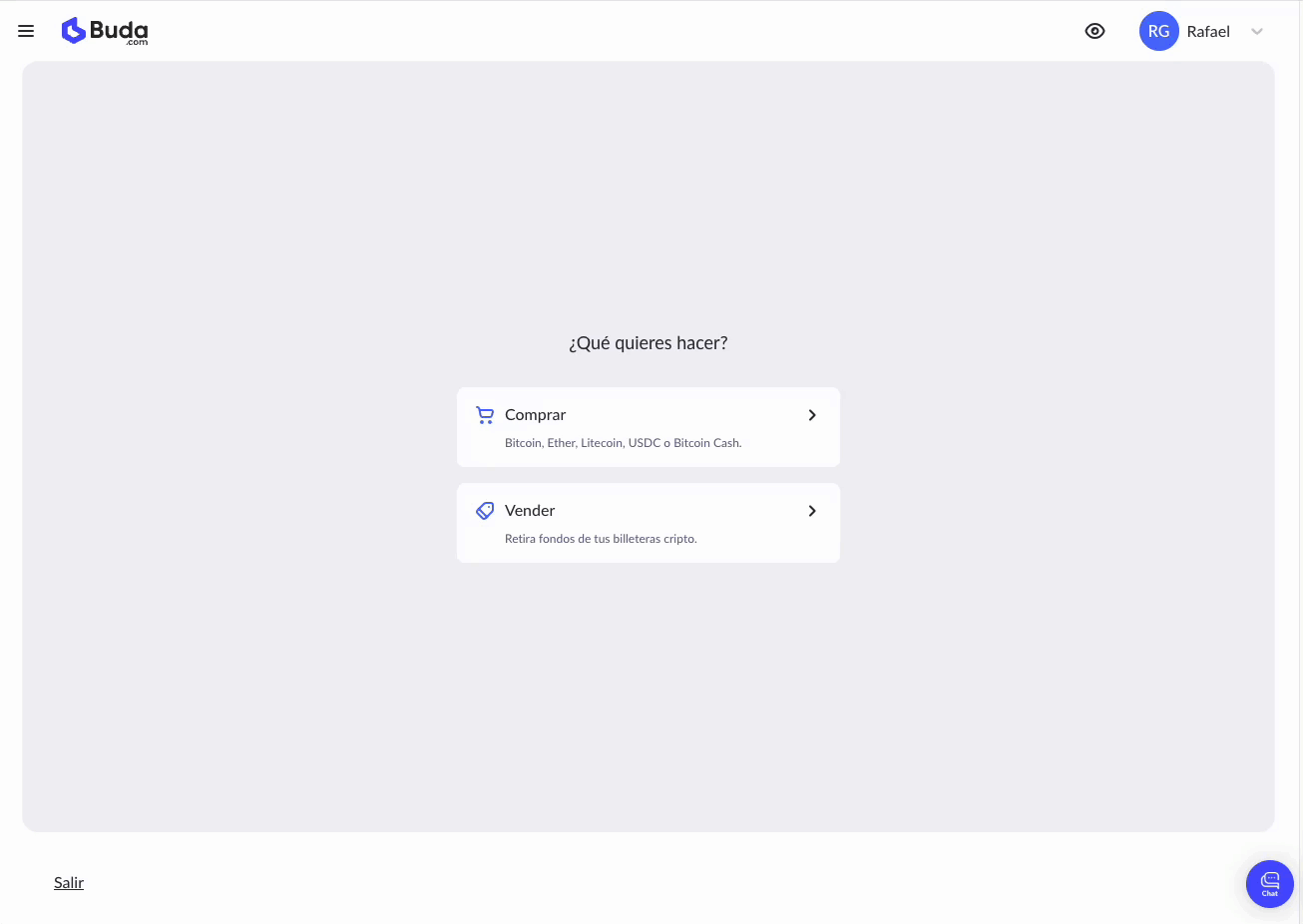1303x924 pixels.
Task: Click the '.com' text under the Buda logo
Action: tap(138, 42)
